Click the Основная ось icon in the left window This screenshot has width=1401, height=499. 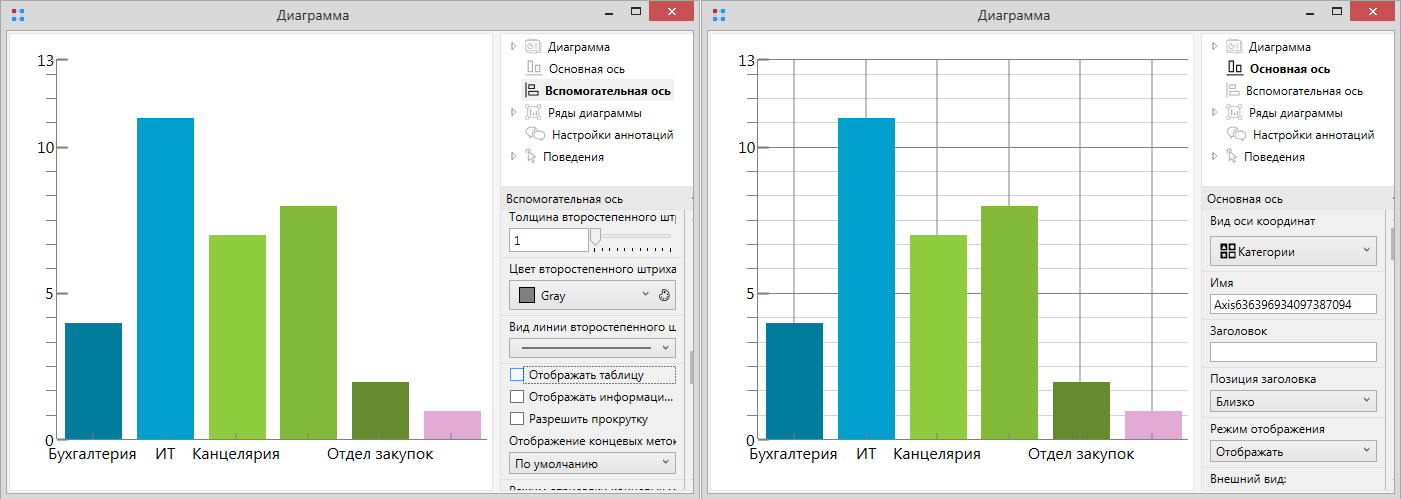[534, 69]
